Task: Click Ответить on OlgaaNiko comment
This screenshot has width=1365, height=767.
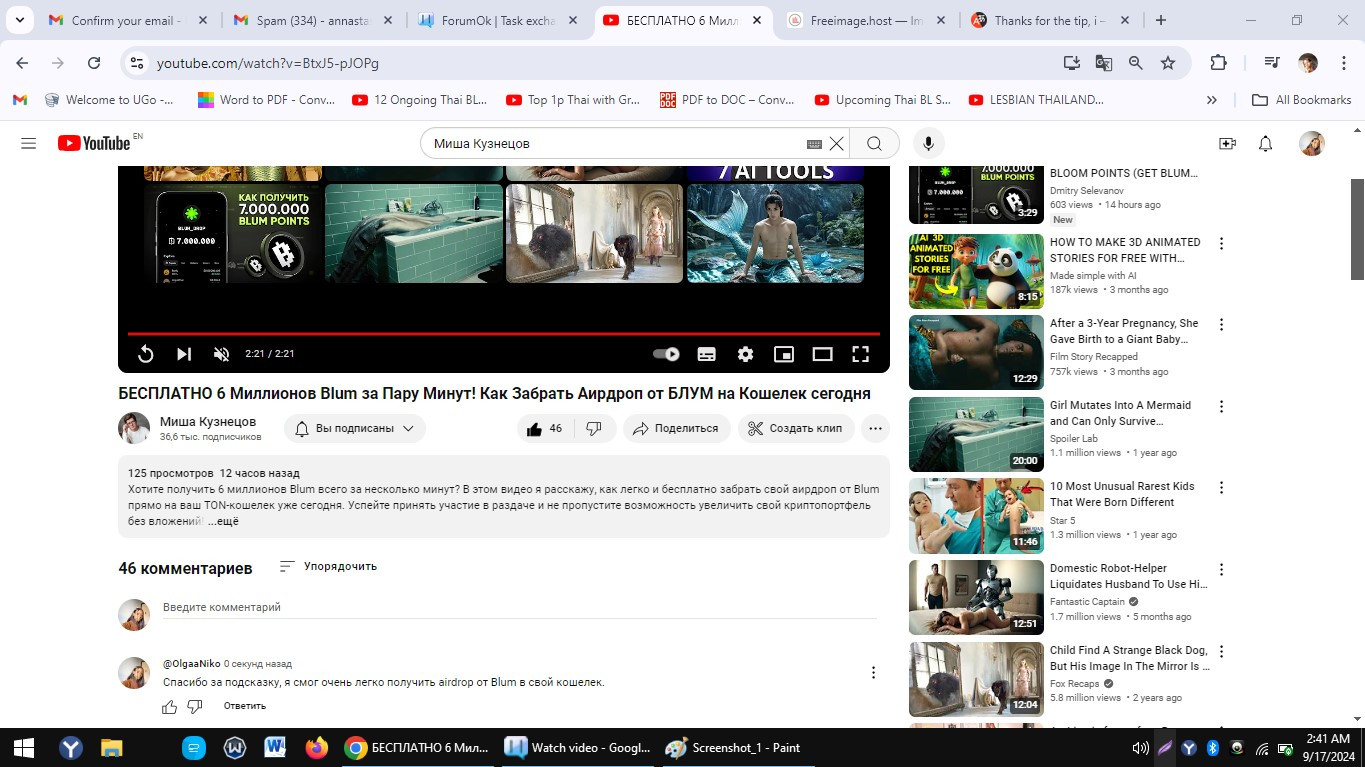Action: (245, 706)
